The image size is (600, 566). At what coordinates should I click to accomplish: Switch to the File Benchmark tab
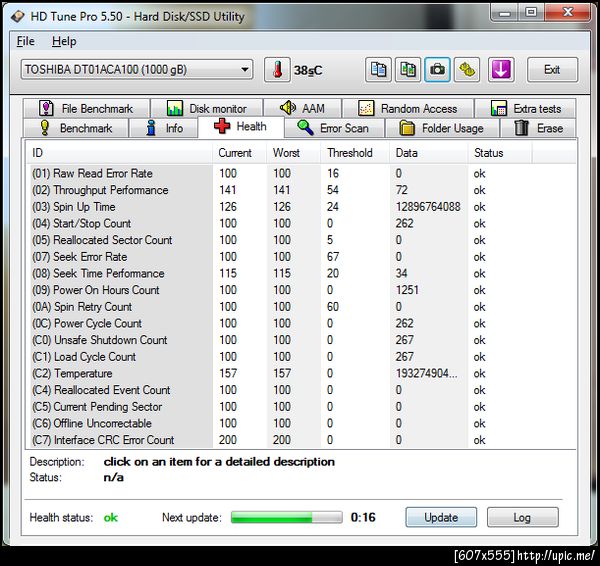pos(86,108)
